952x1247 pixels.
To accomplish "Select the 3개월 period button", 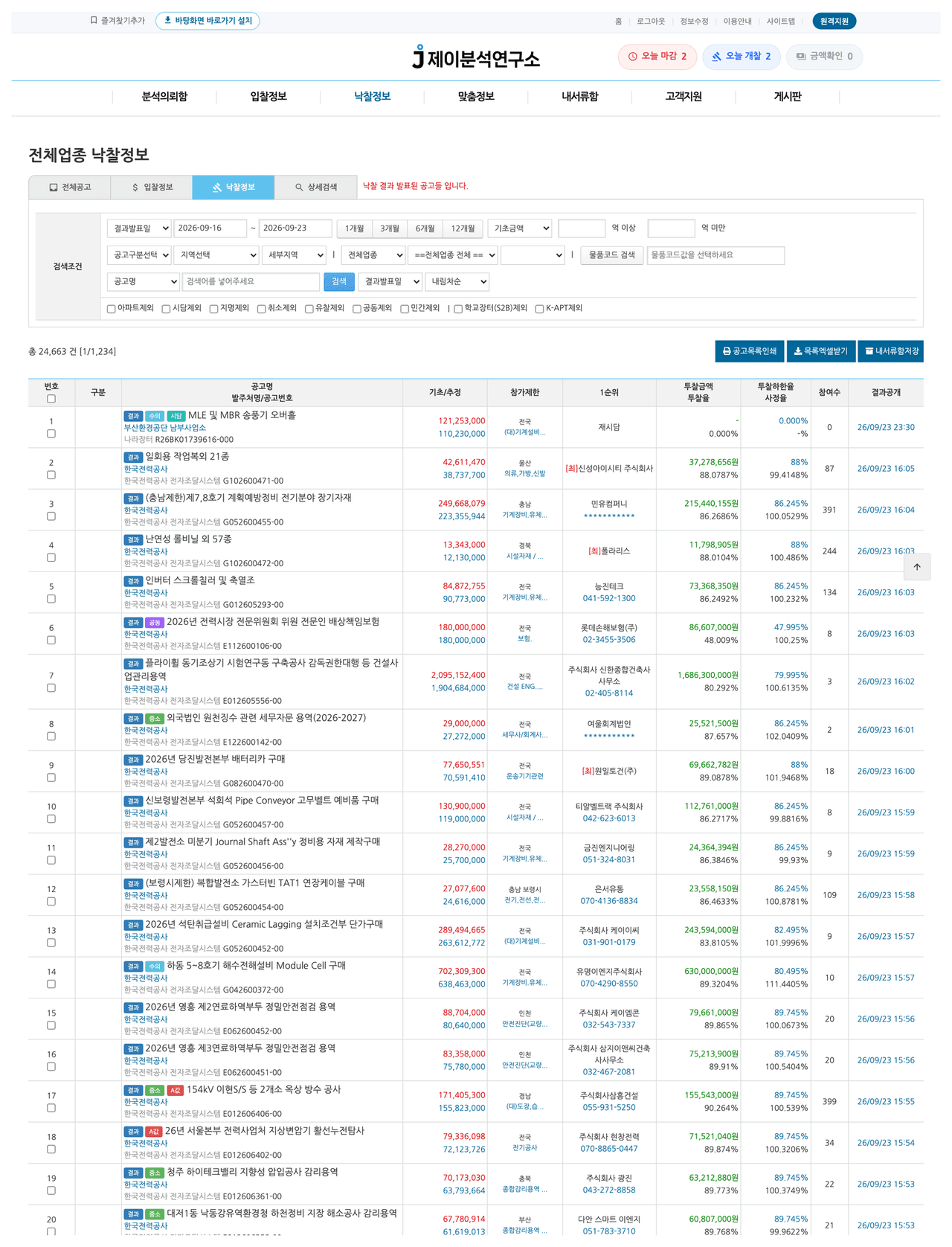I will [390, 228].
